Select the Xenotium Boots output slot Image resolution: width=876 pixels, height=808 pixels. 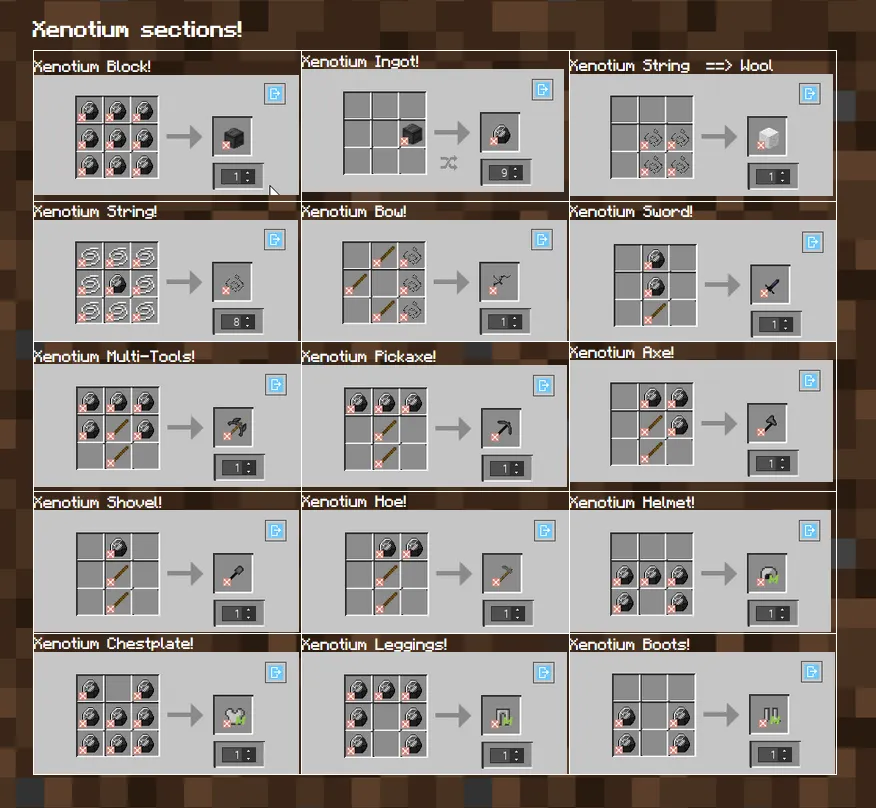[769, 714]
